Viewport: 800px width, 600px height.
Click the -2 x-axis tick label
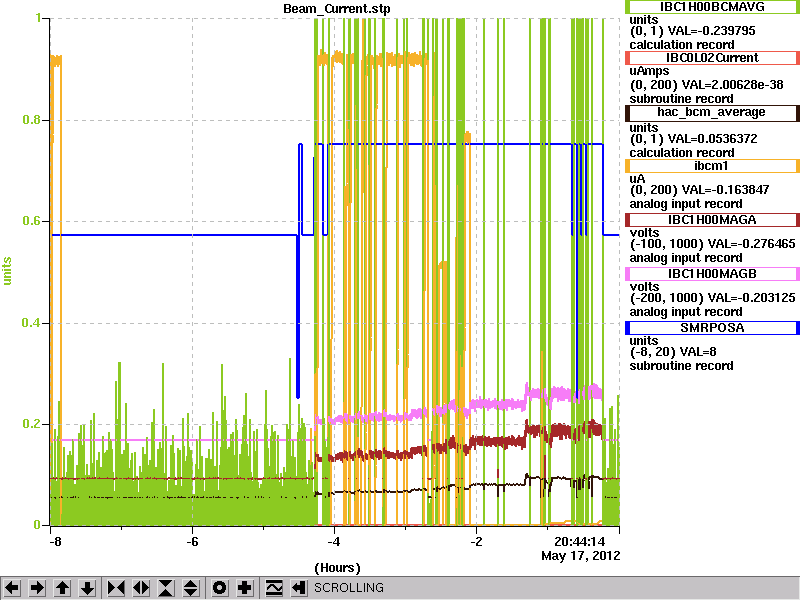(476, 541)
